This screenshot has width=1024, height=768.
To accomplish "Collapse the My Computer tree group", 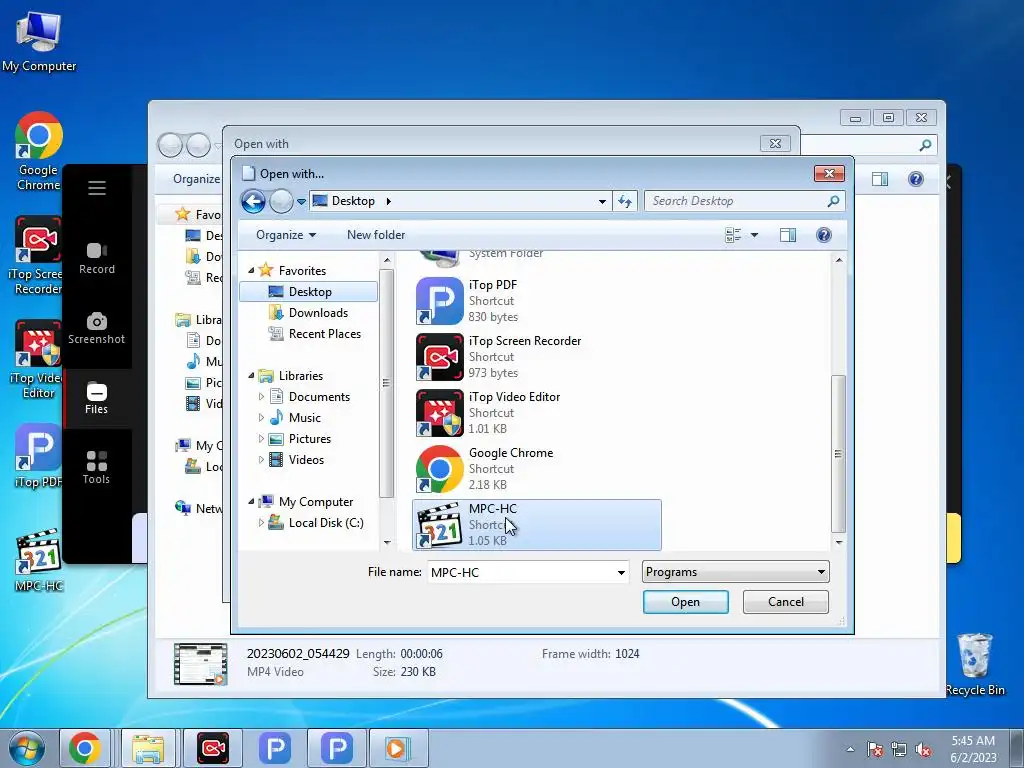I will [x=251, y=502].
